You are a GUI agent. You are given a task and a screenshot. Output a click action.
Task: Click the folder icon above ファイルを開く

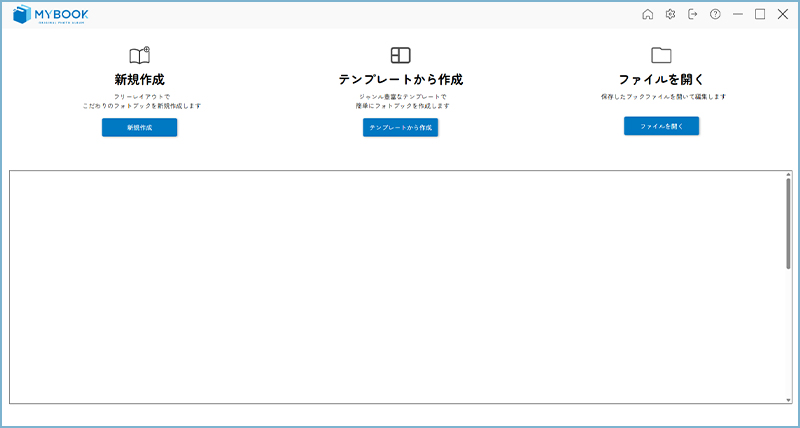point(661,55)
